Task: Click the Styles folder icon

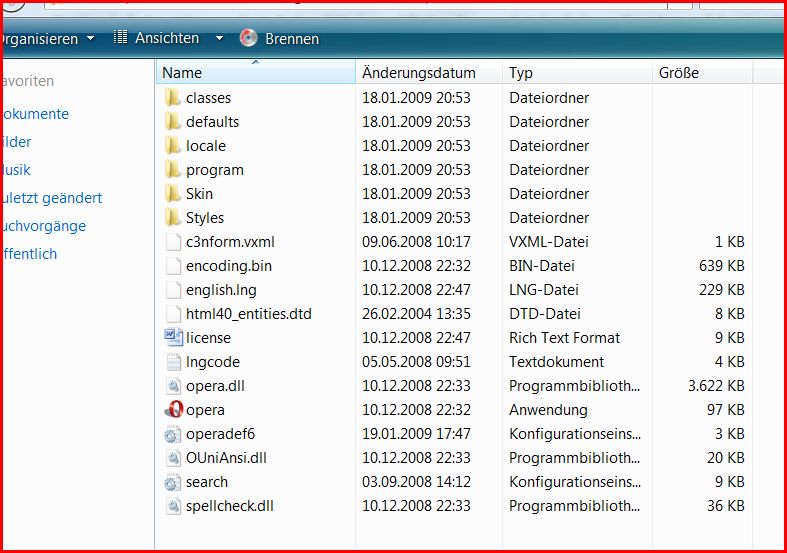Action: tap(173, 218)
